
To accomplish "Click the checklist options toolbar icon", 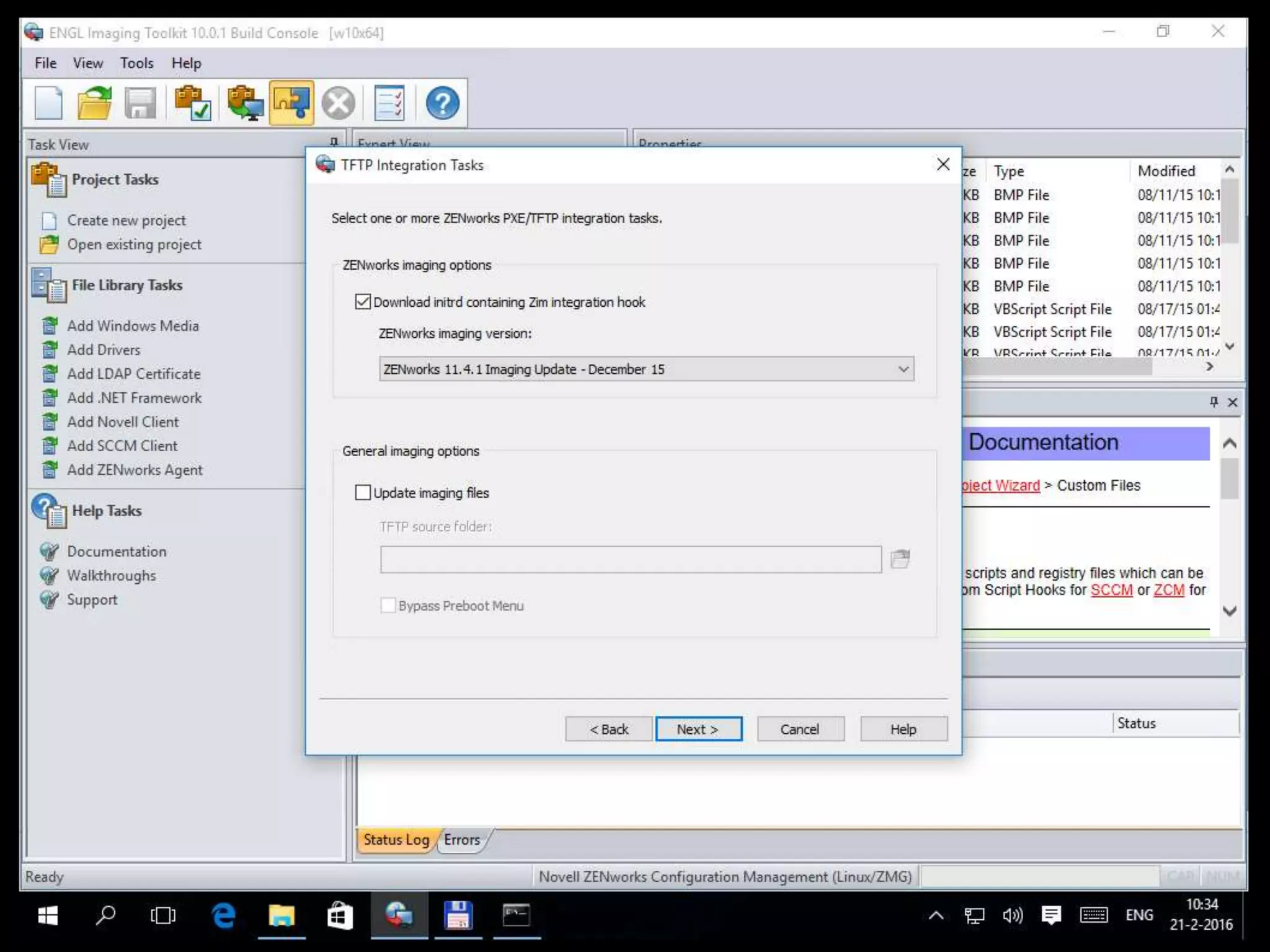I will 389,103.
